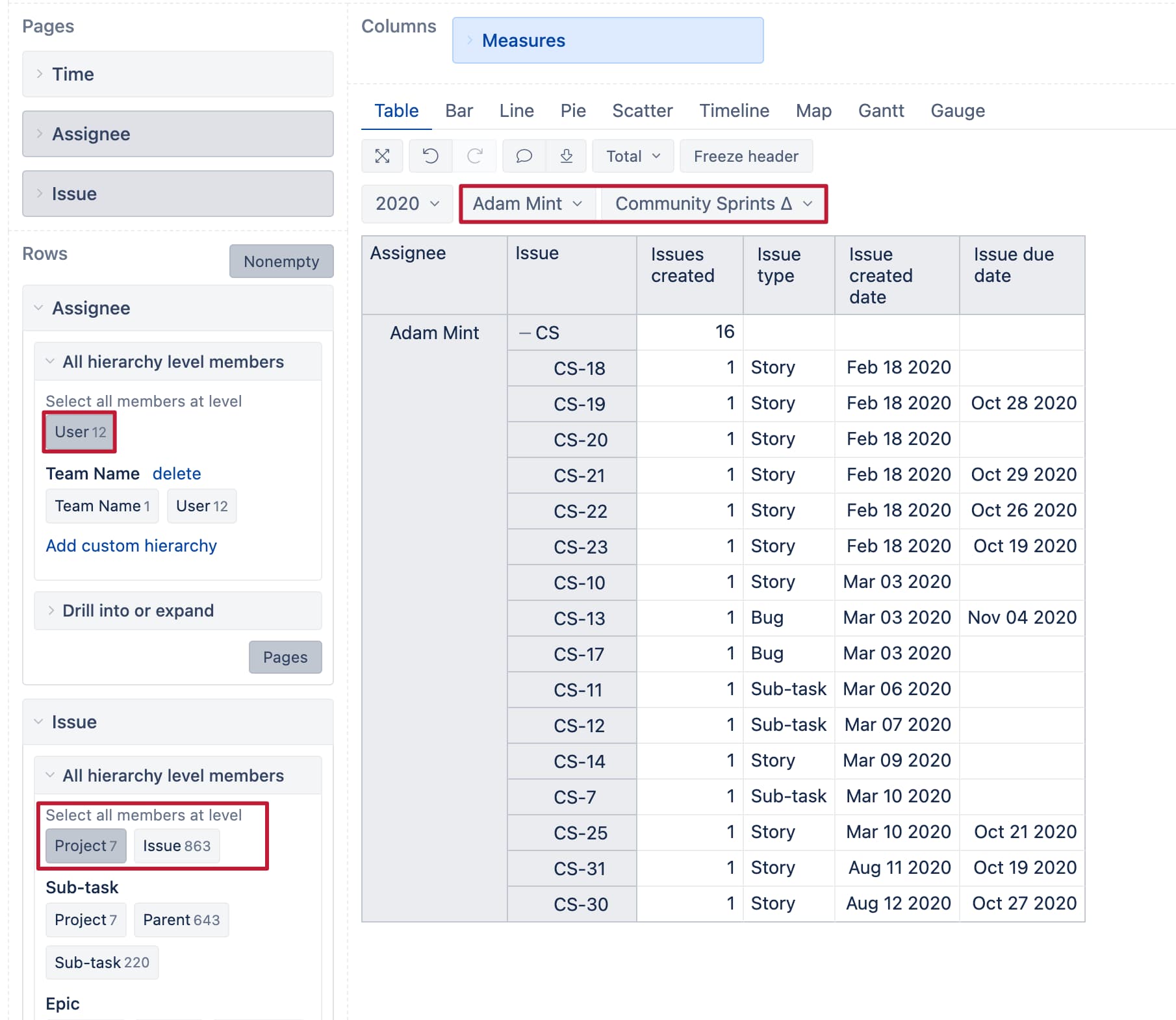Screen dimensions: 1176x1020
Task: Toggle the Nonempty rows filter
Action: 281,261
